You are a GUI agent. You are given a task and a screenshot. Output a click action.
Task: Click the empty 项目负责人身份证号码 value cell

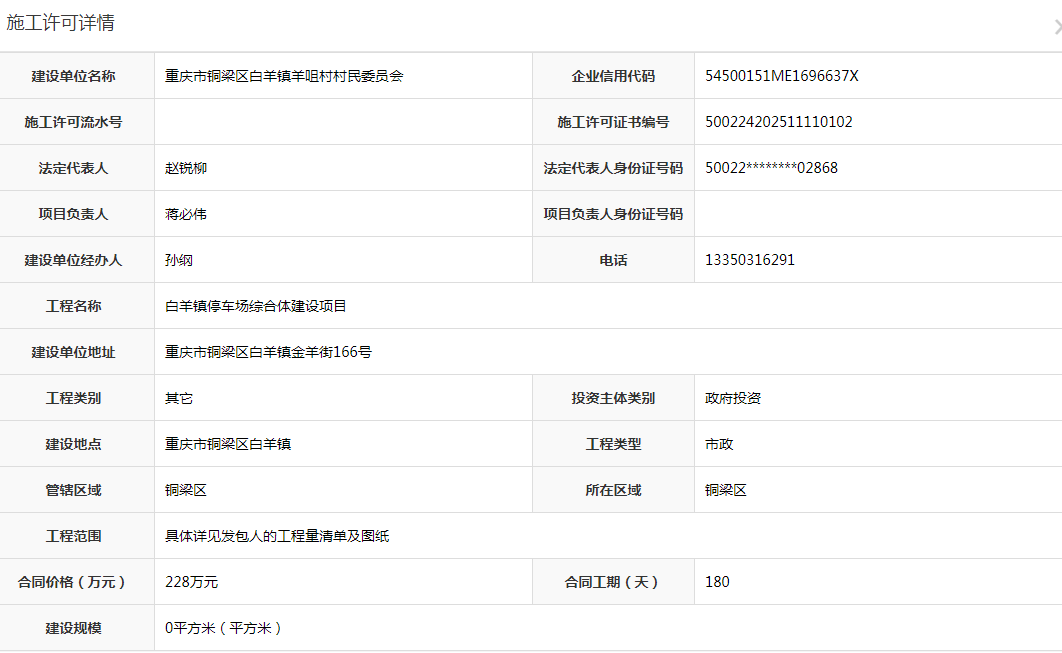coord(877,214)
